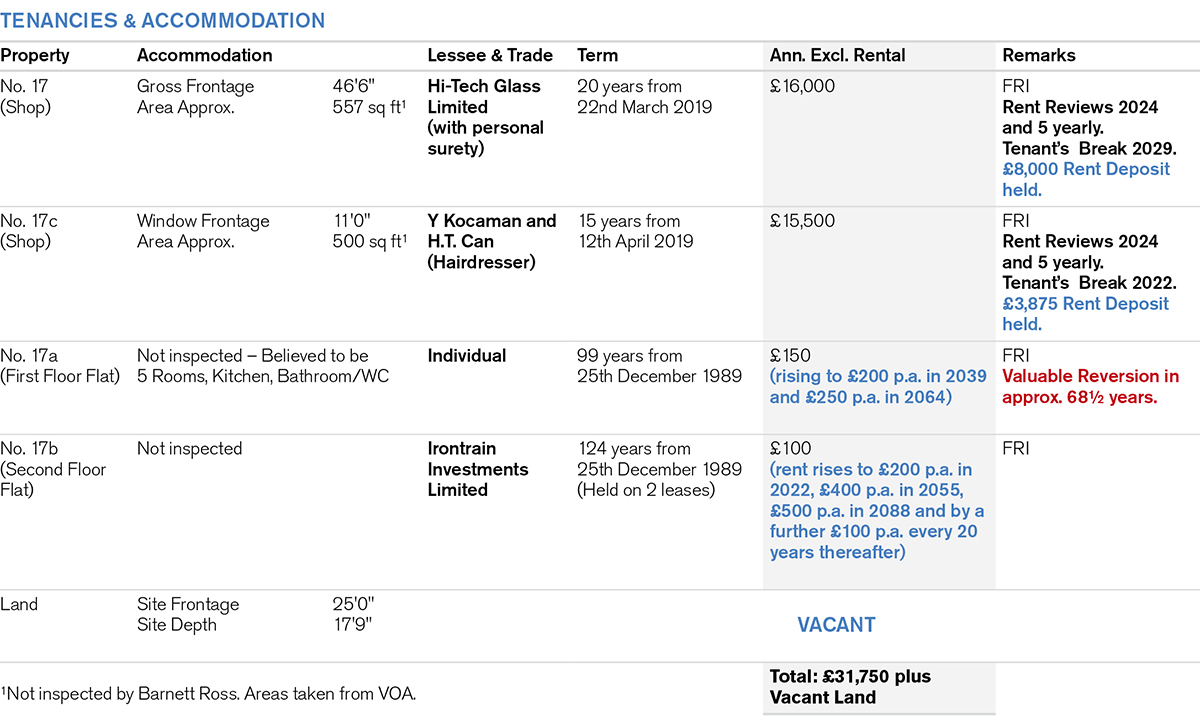Click the £15,500 rental amount
The height and width of the screenshot is (724, 1200).
[802, 222]
